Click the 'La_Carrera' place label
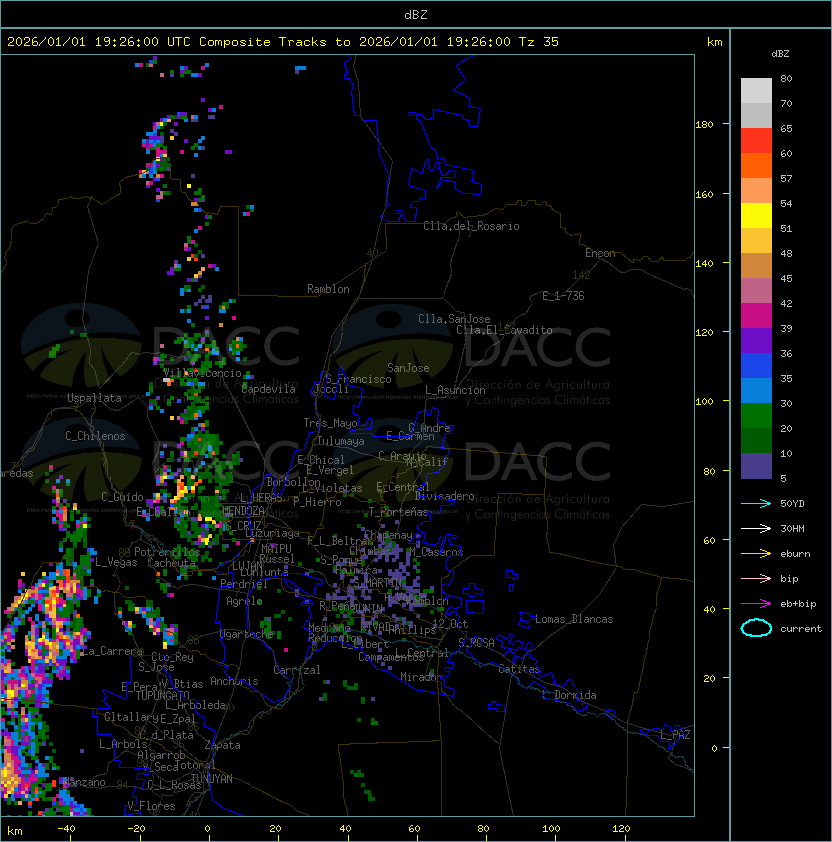Image resolution: width=832 pixels, height=842 pixels. click(112, 651)
